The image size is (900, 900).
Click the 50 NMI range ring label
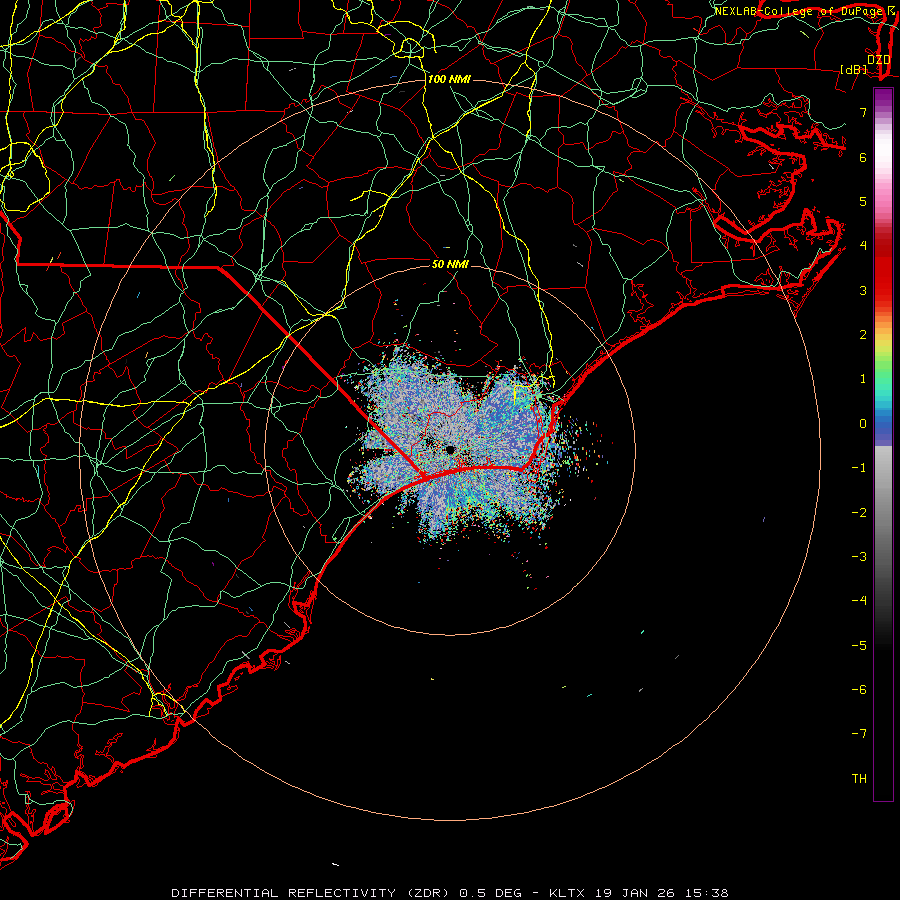click(x=451, y=264)
